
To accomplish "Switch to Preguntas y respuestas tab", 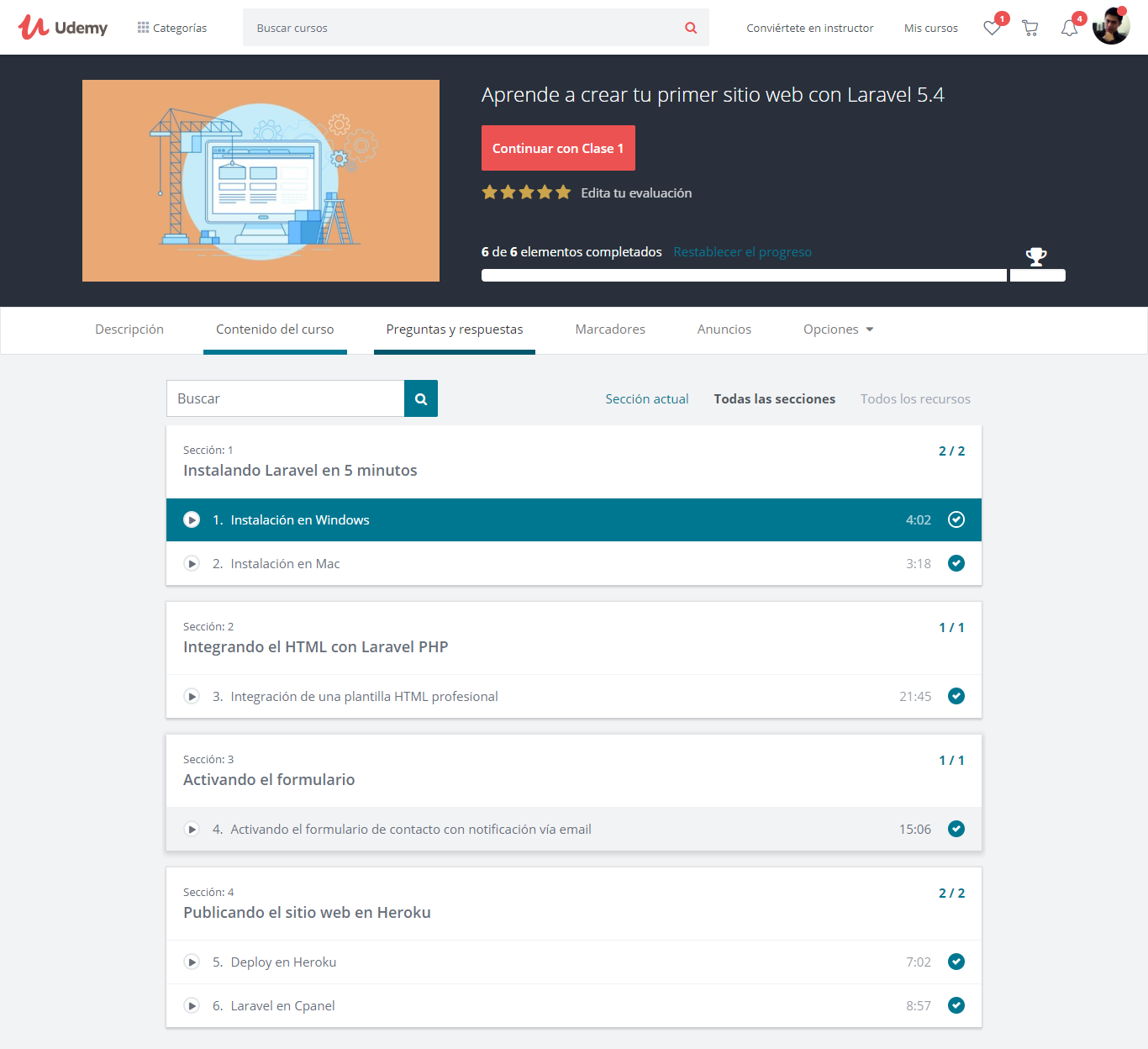I will pyautogui.click(x=454, y=329).
